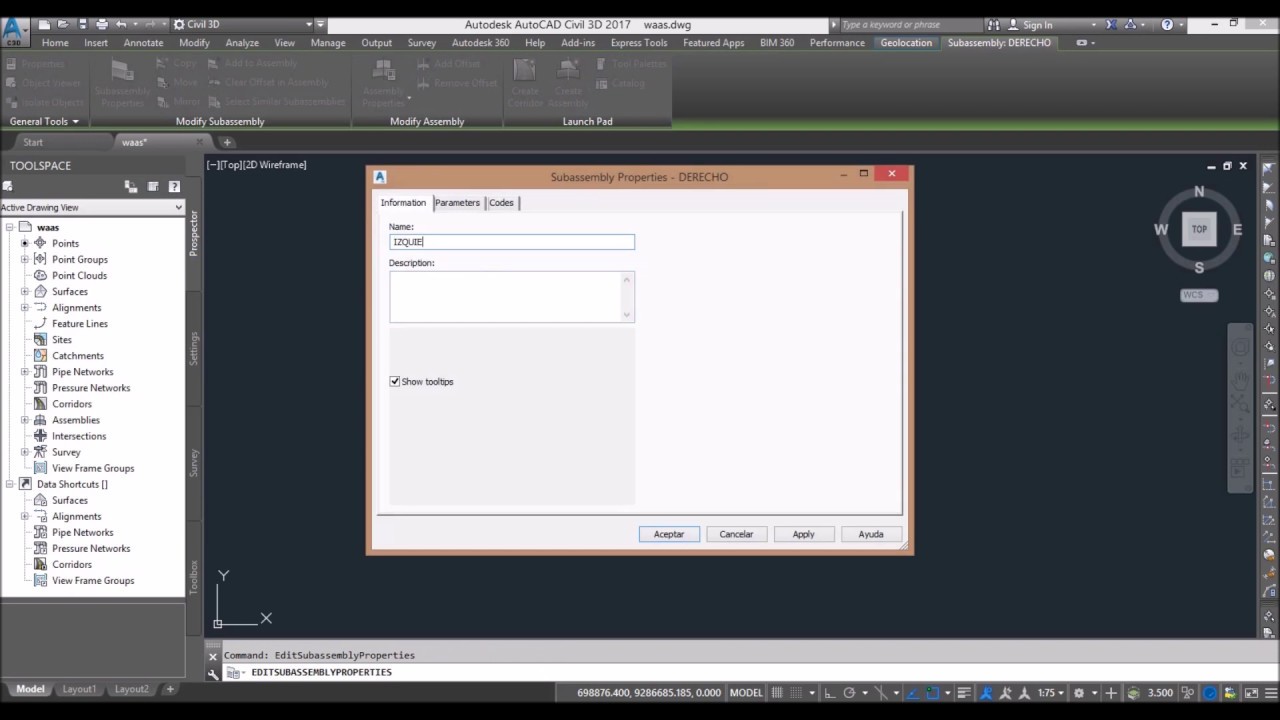This screenshot has width=1280, height=720.
Task: Select Corridors under waas in tree
Action: [x=71, y=404]
